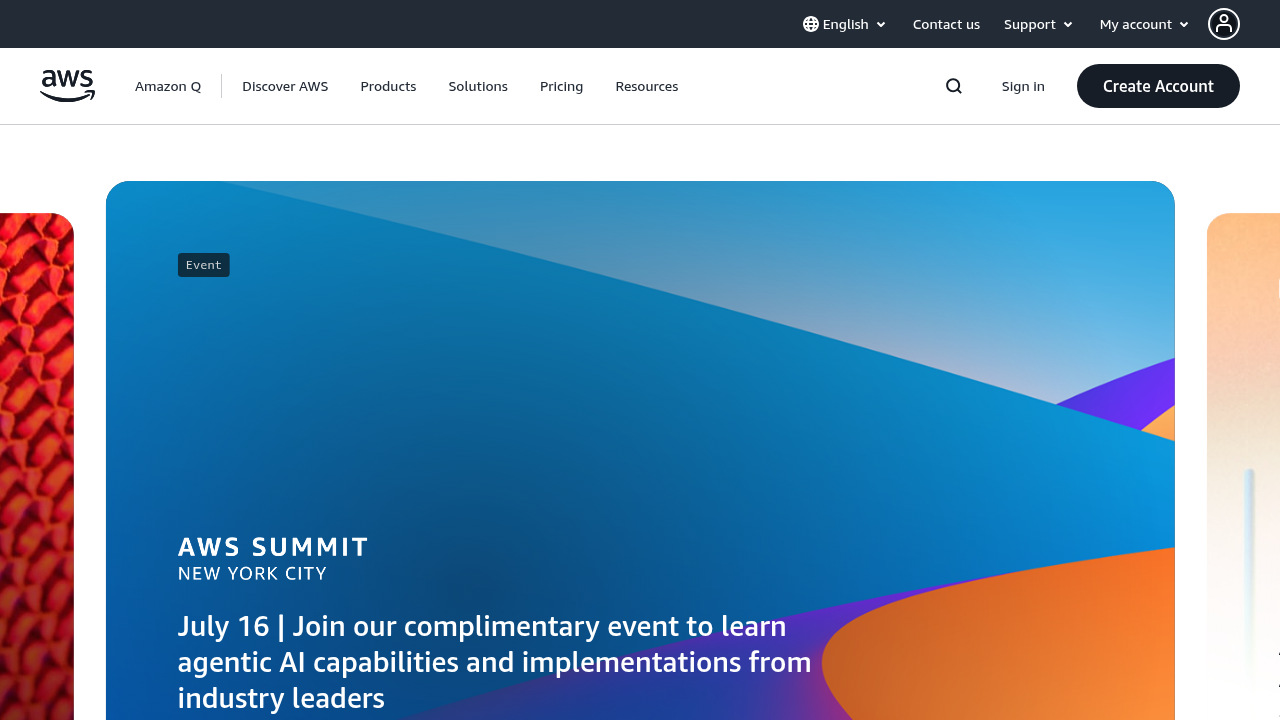Screen dimensions: 1280x720
Task: Open the Products menu
Action: [x=388, y=86]
